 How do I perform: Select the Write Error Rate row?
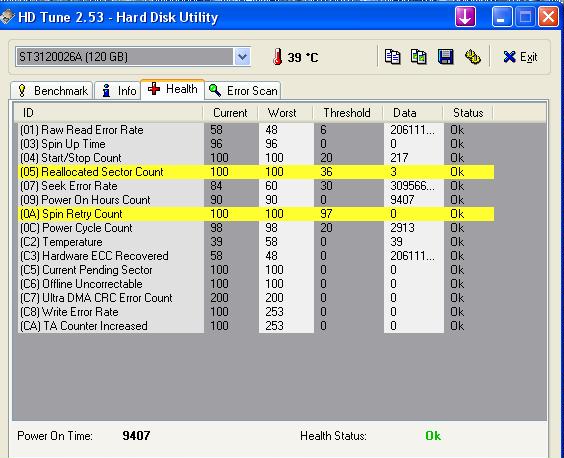256,312
